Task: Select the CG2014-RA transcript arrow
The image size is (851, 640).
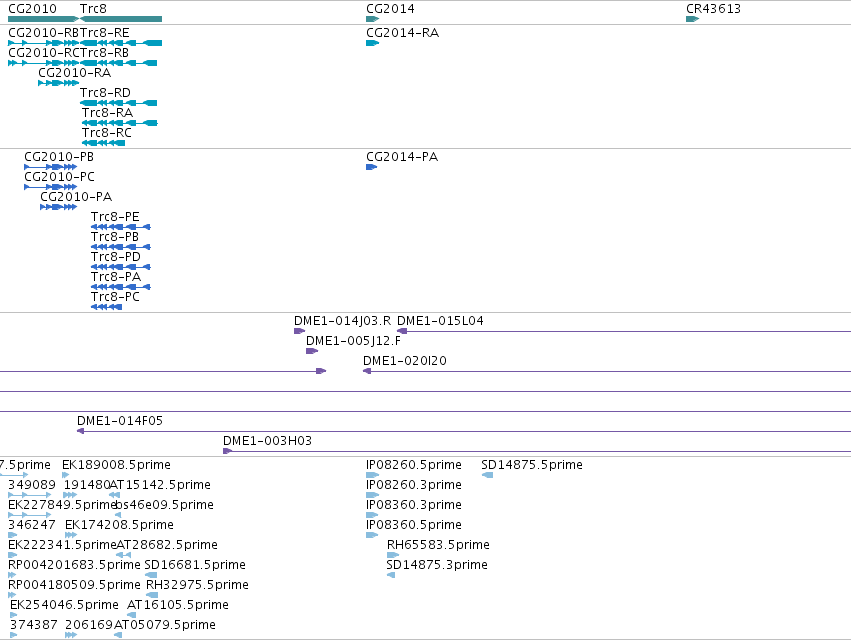Action: tap(372, 43)
